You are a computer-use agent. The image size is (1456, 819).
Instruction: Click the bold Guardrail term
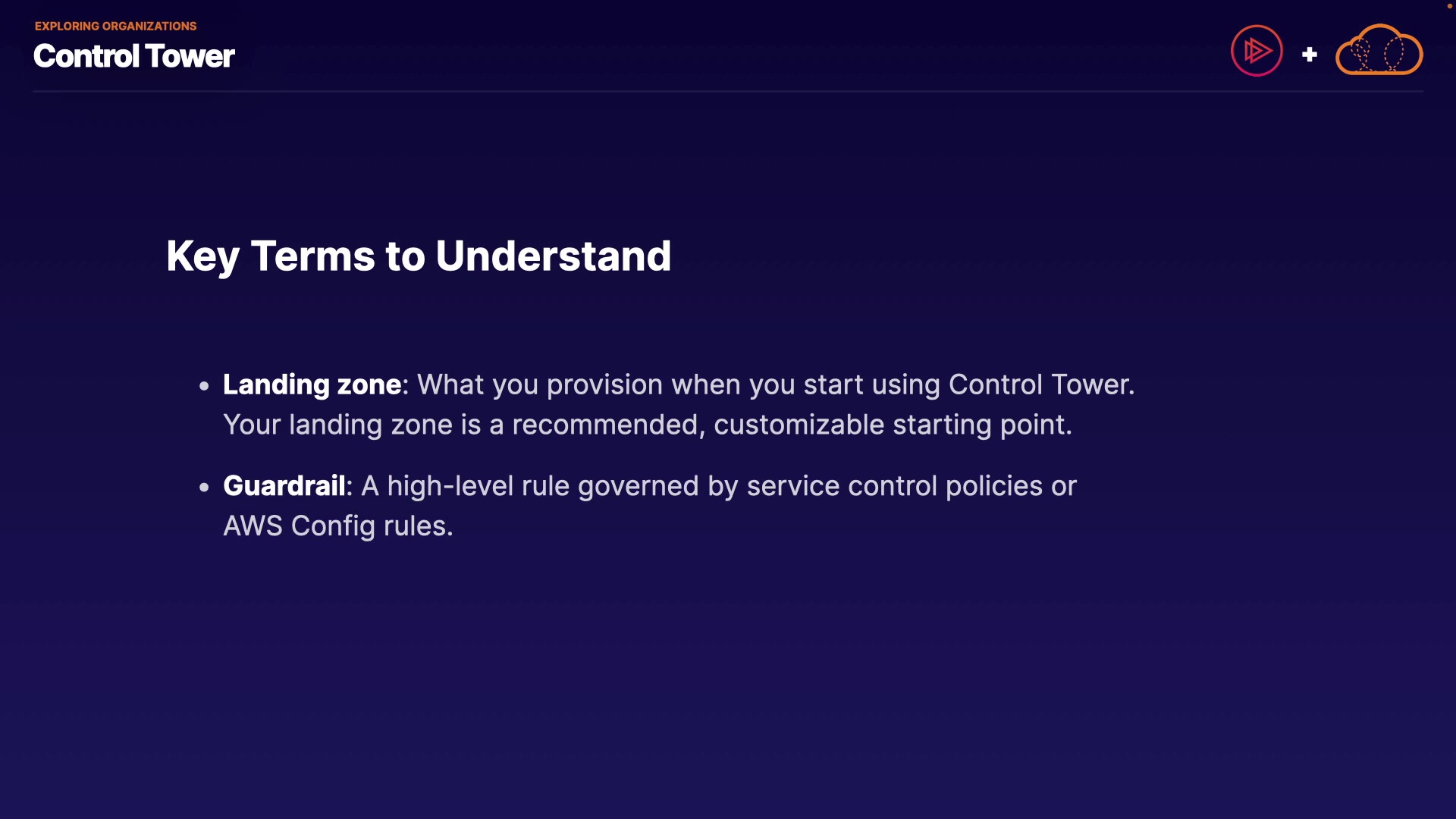point(284,486)
